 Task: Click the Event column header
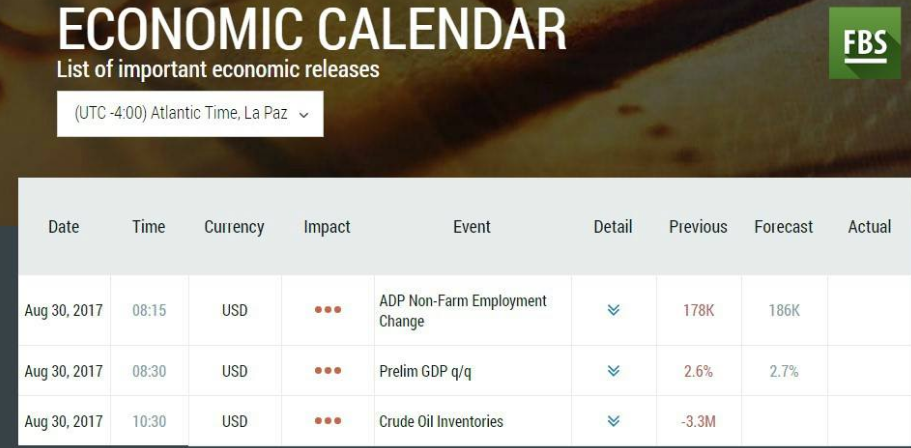(472, 227)
